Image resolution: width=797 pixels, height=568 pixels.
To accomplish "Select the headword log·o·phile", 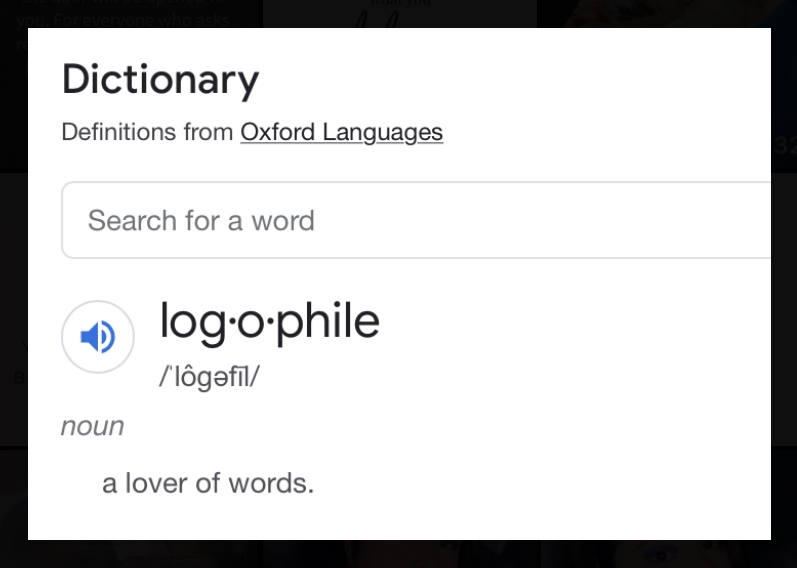I will [270, 322].
